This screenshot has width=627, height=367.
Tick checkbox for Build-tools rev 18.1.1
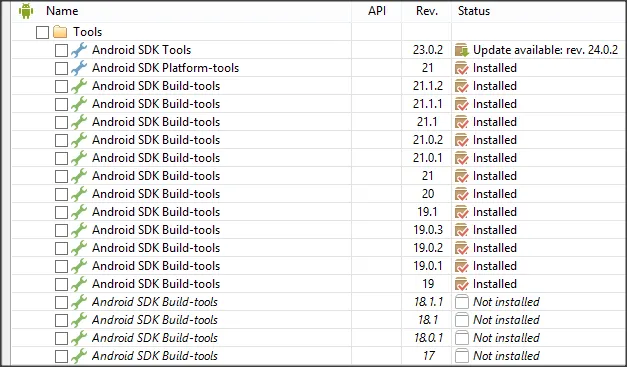click(x=61, y=302)
